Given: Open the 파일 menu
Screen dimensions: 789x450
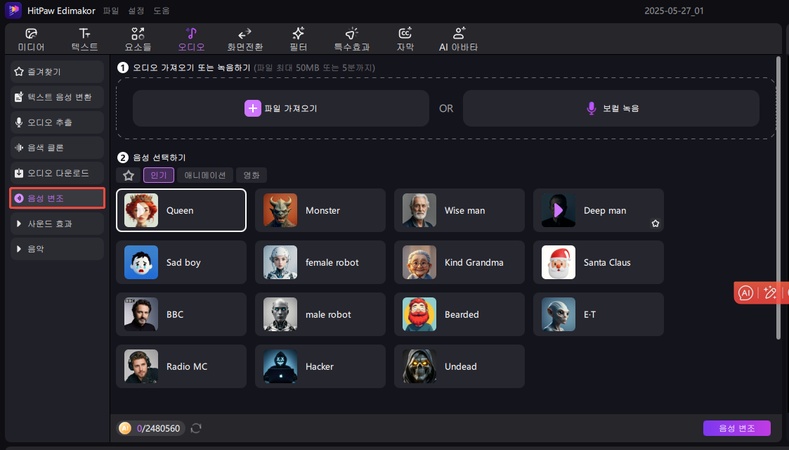Looking at the screenshot, I should click(111, 10).
